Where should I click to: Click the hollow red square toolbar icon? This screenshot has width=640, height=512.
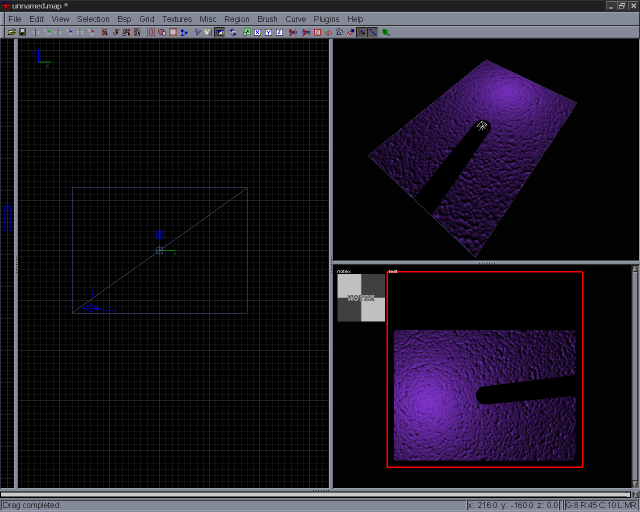pos(173,32)
